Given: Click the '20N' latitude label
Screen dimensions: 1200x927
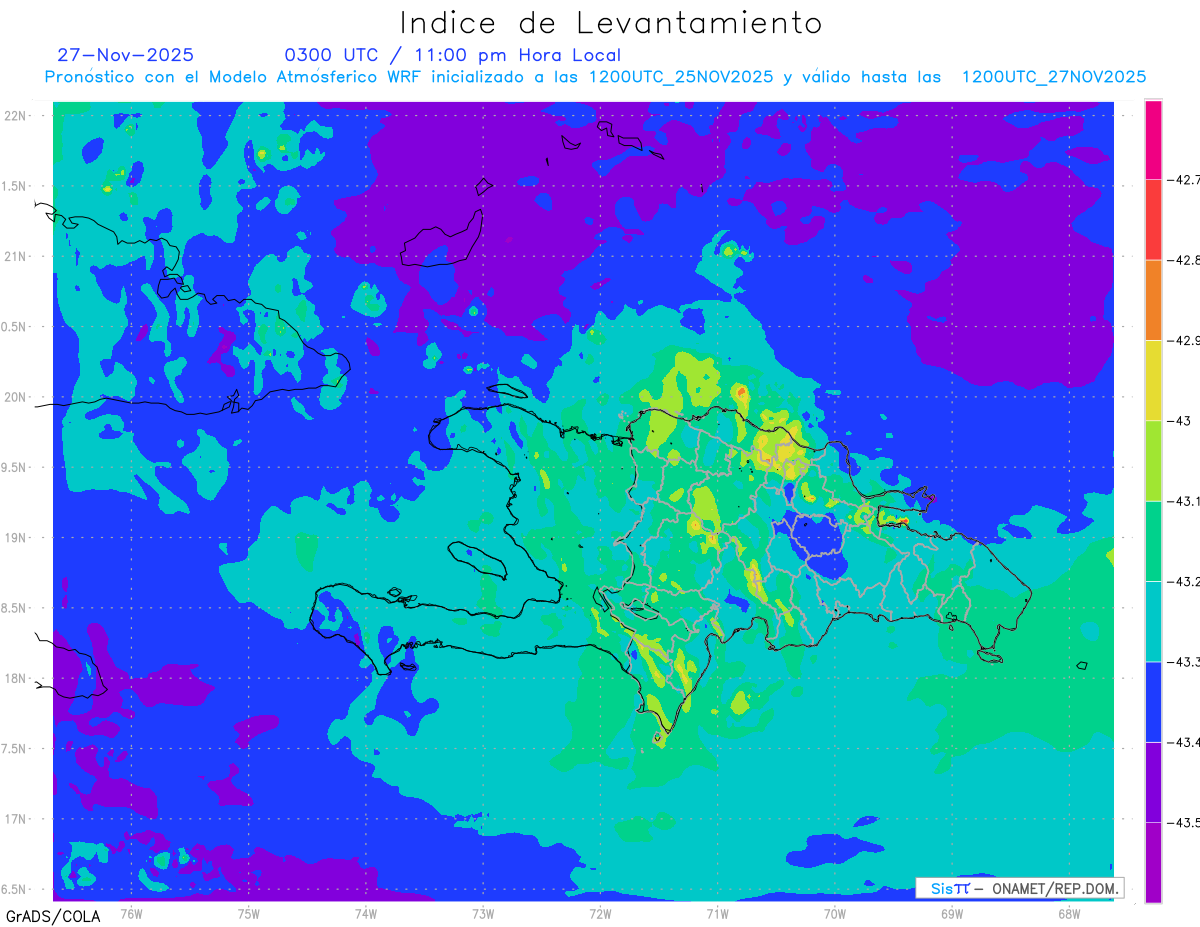Looking at the screenshot, I should click(16, 397).
